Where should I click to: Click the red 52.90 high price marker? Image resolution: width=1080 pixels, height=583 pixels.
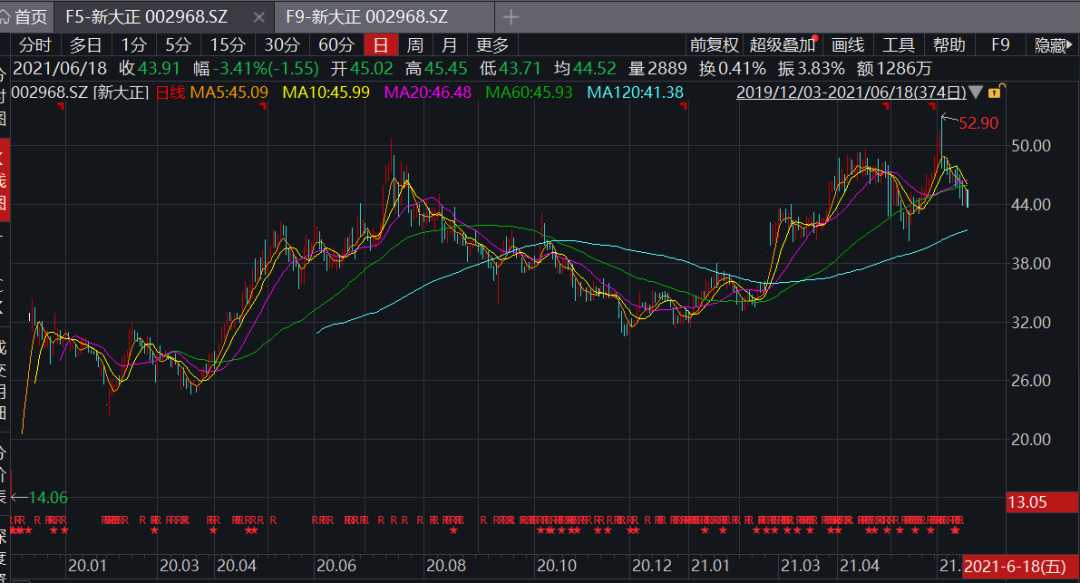(978, 124)
